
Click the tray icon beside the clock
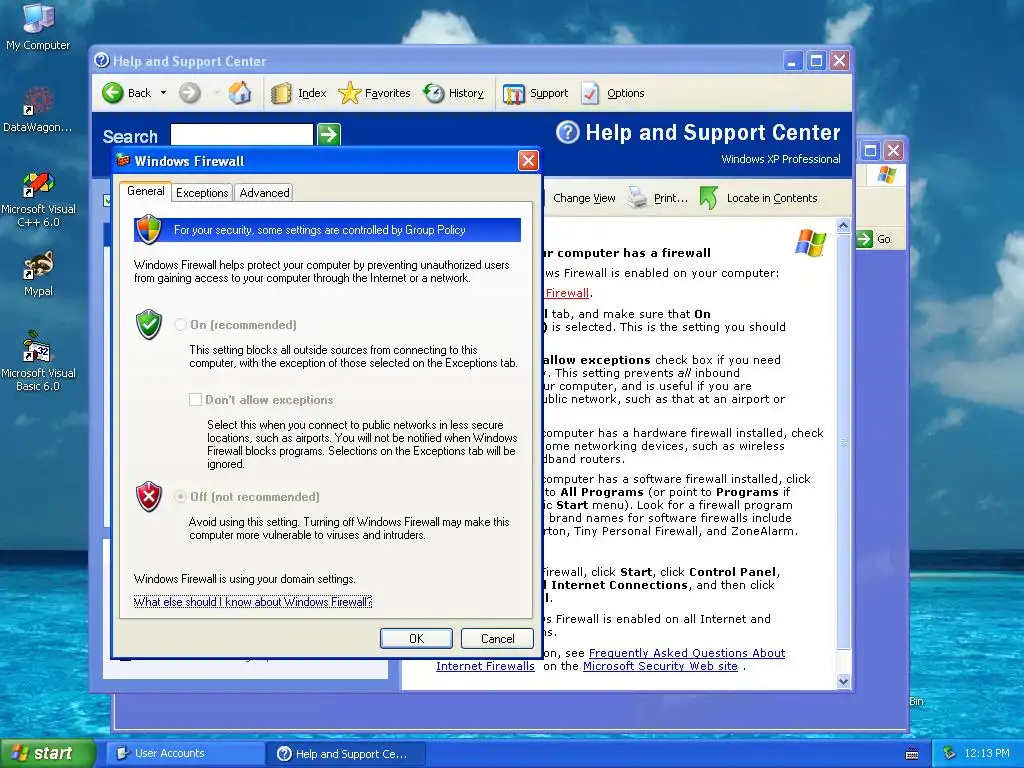pos(950,753)
